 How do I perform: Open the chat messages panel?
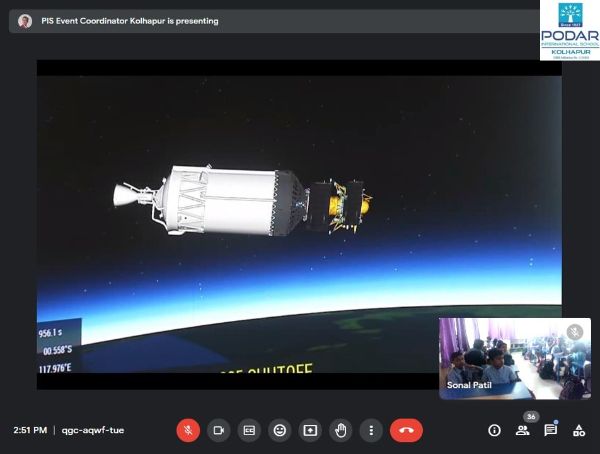(550, 430)
